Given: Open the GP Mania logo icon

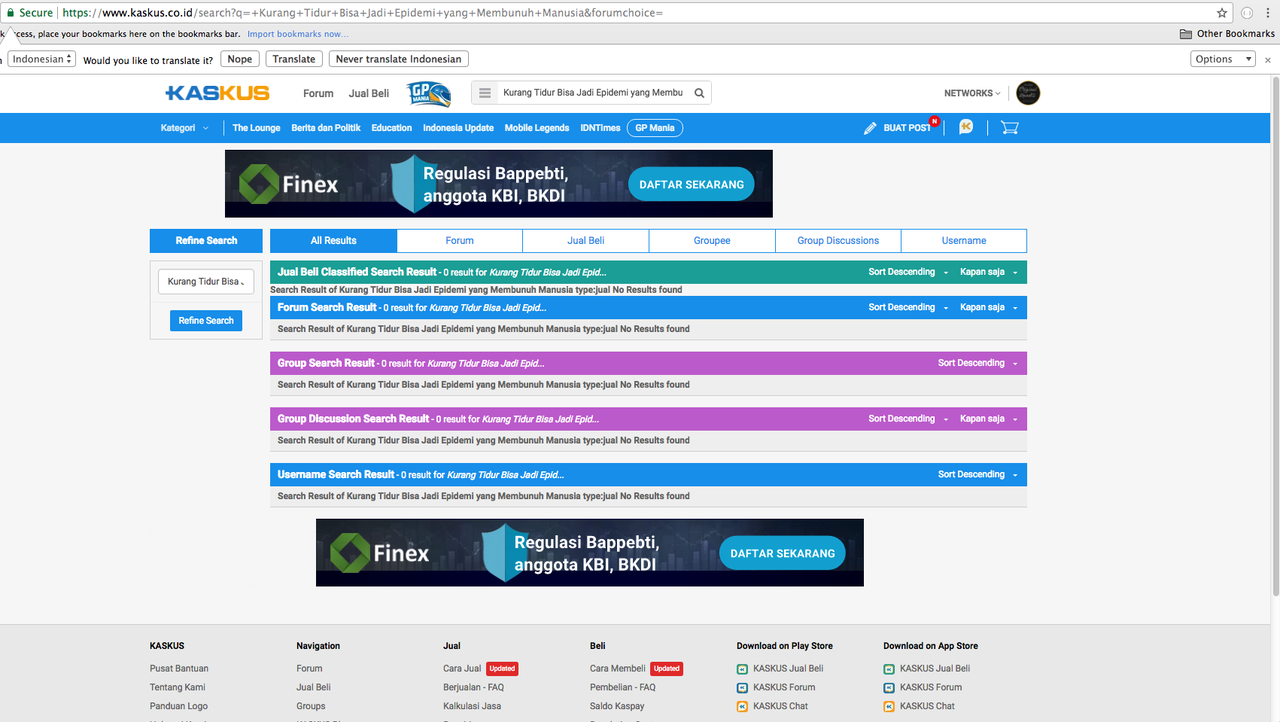Looking at the screenshot, I should [x=429, y=94].
